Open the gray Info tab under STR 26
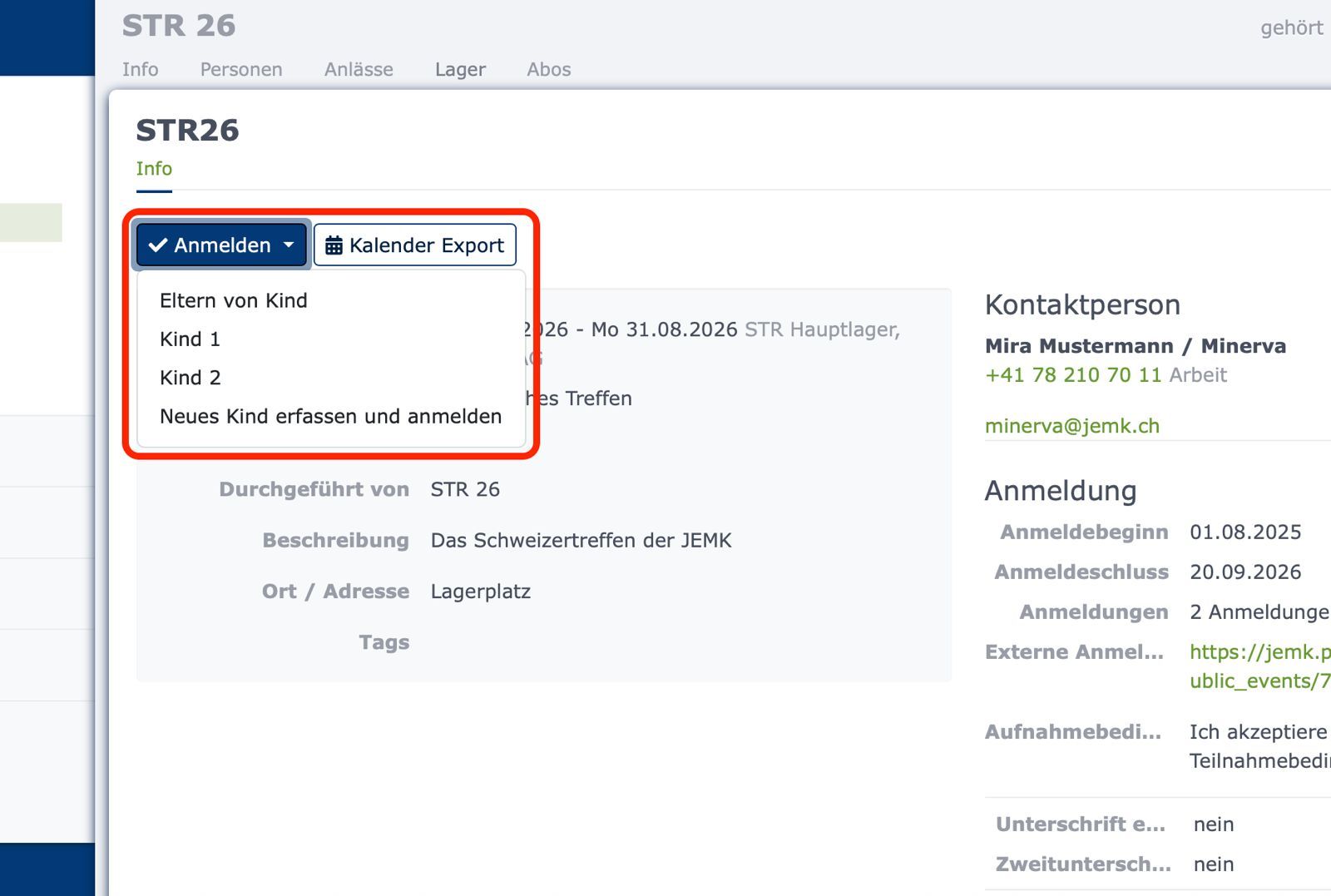 pos(140,70)
